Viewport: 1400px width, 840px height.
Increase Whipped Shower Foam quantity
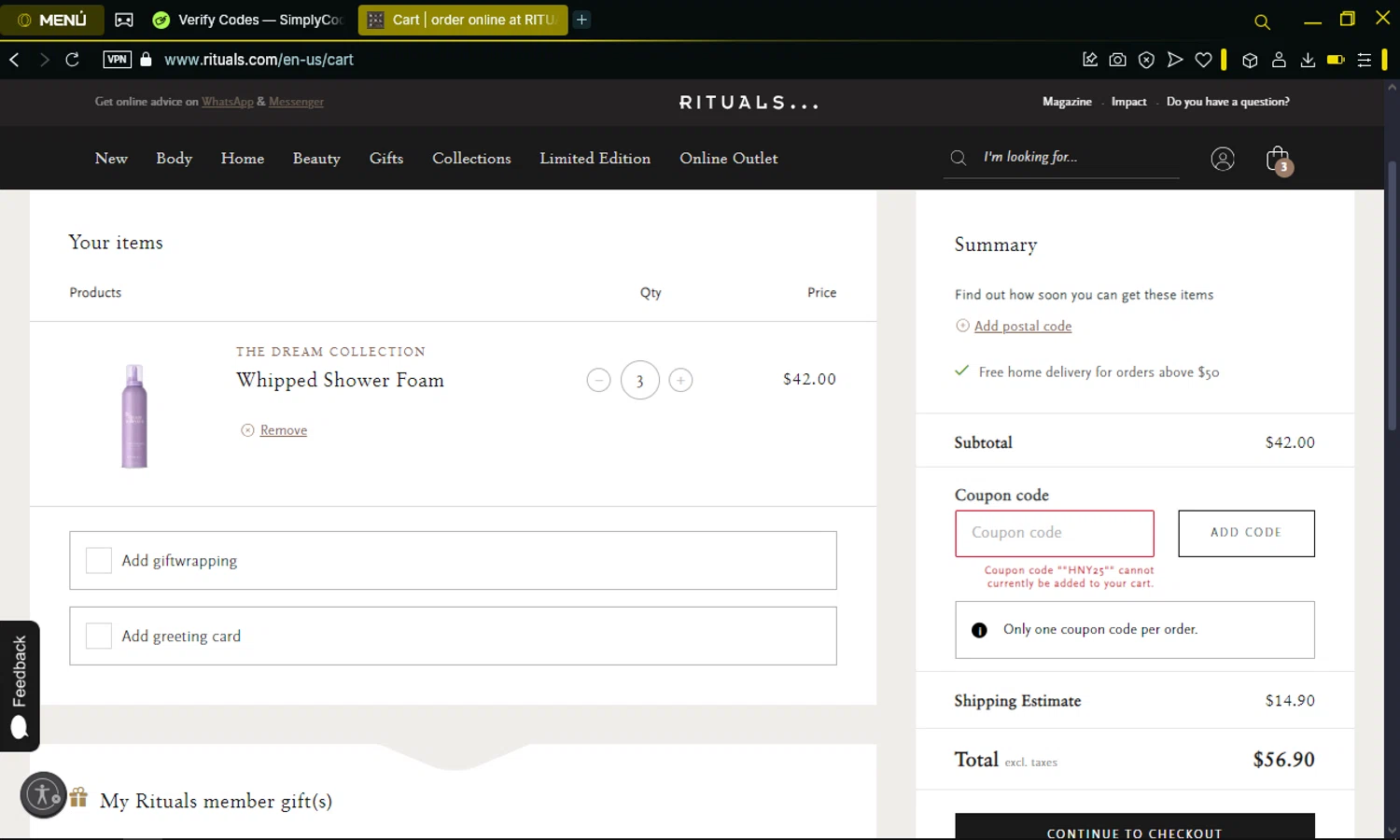pyautogui.click(x=680, y=380)
